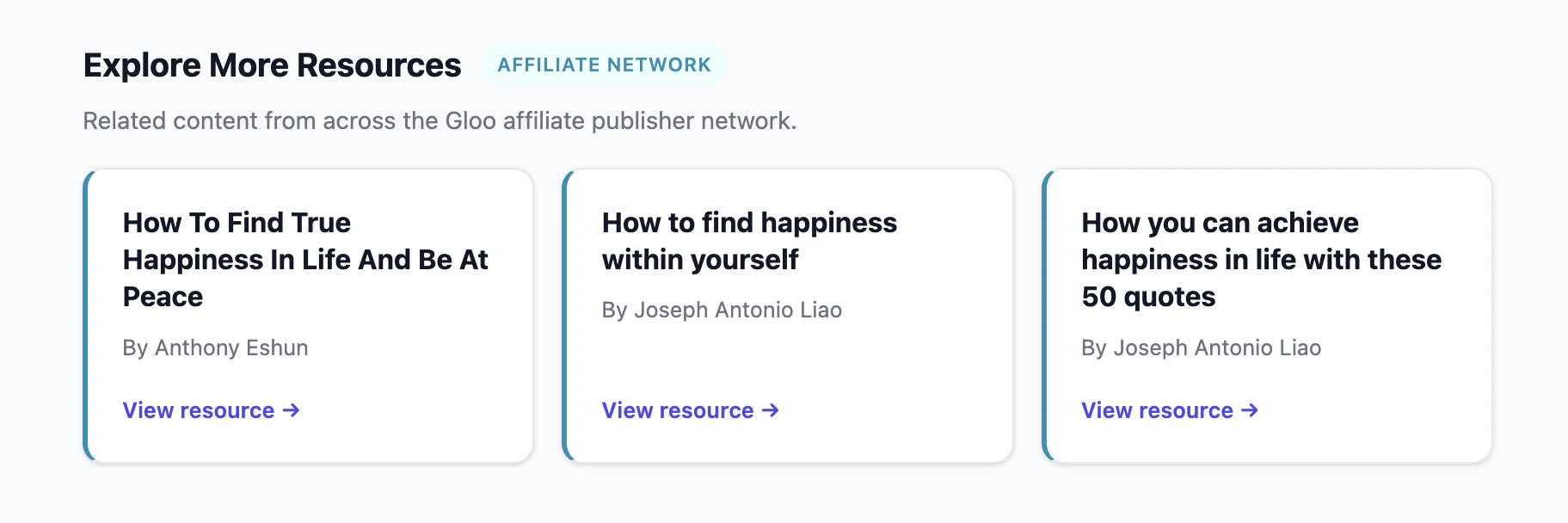This screenshot has width=1568, height=523.
Task: Click the Explore More Resources heading
Action: tap(272, 65)
